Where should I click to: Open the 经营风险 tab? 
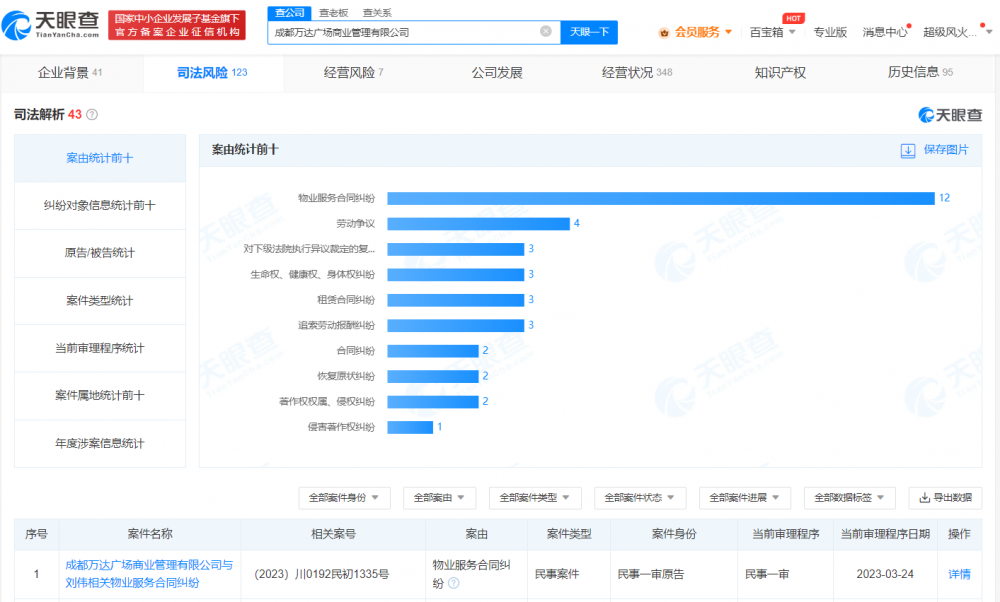coord(354,73)
